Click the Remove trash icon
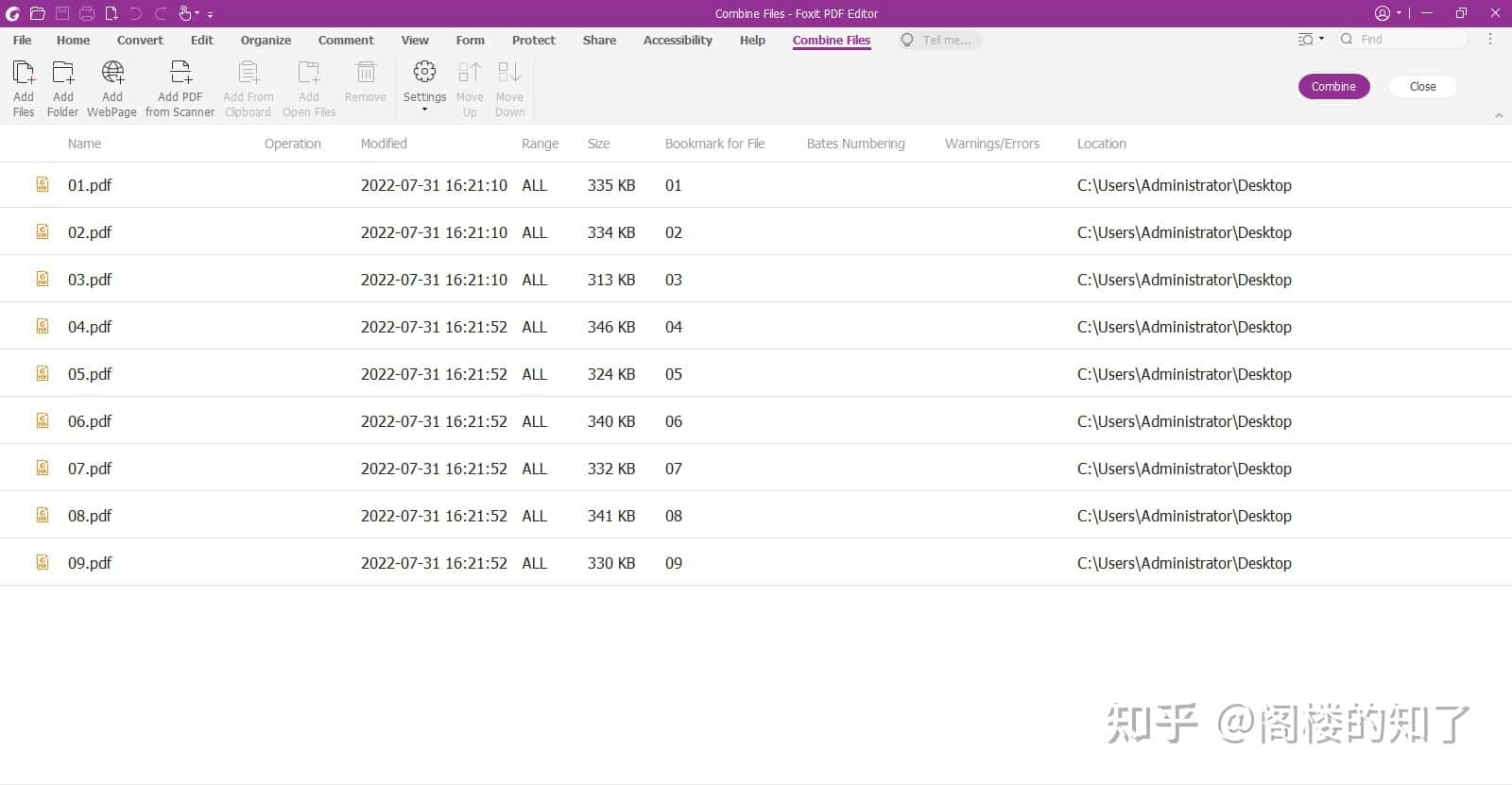The width and height of the screenshot is (1512, 785). 366,73
